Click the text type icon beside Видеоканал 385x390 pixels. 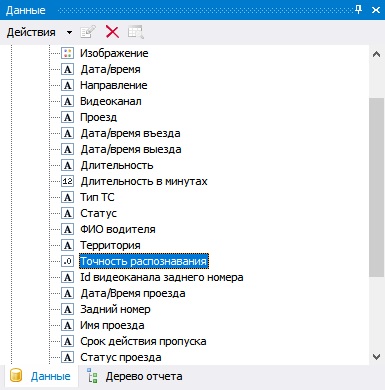pyautogui.click(x=67, y=101)
